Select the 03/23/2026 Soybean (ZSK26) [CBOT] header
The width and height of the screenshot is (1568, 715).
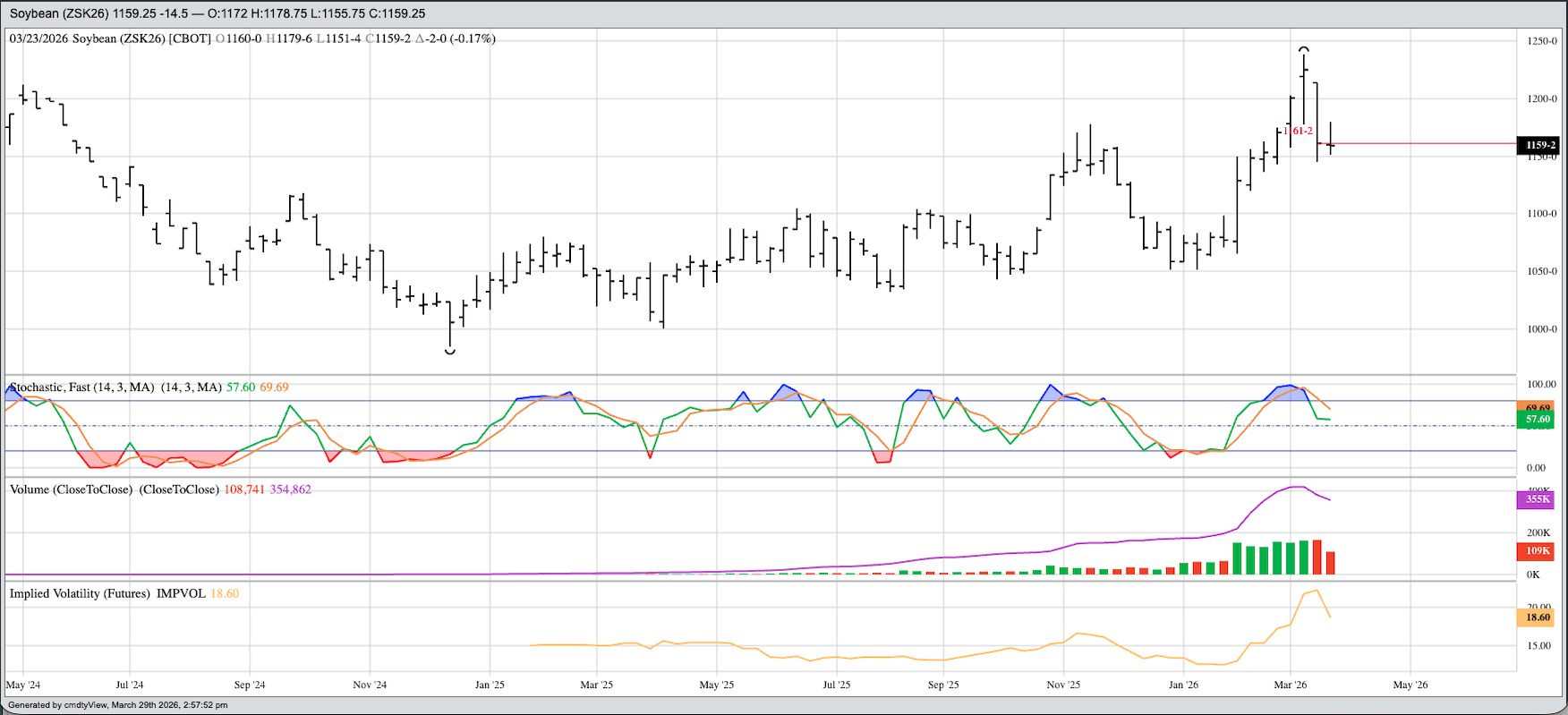click(110, 38)
